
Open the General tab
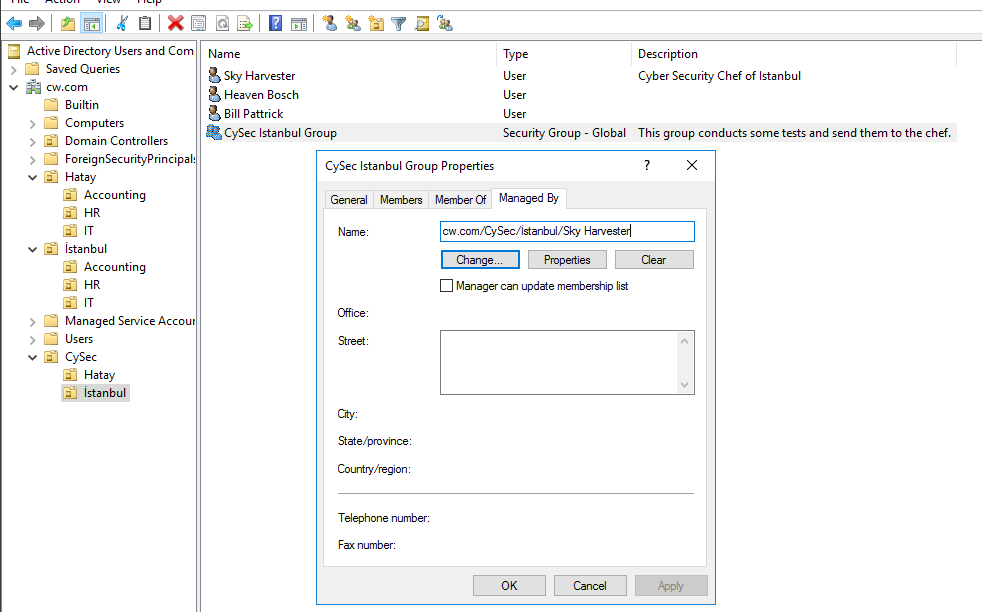(349, 200)
